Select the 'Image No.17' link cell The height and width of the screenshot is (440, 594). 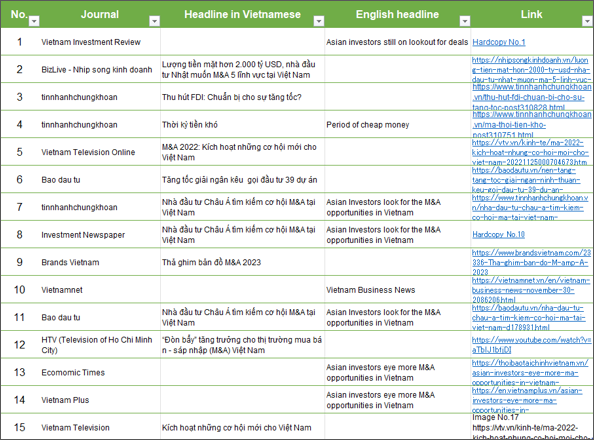click(x=531, y=427)
